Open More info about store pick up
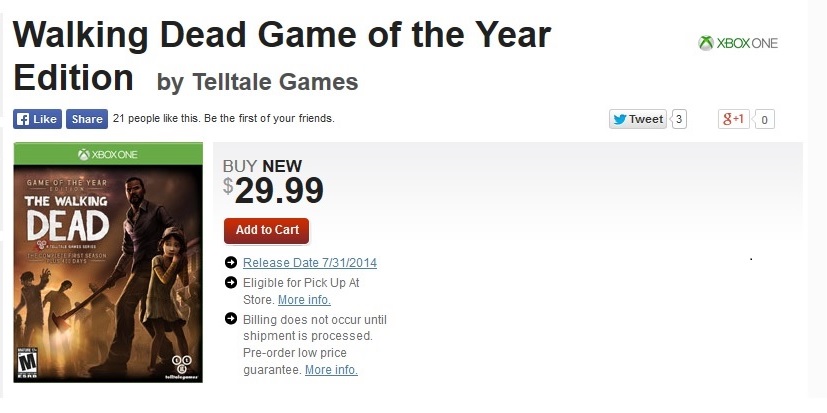 [304, 300]
